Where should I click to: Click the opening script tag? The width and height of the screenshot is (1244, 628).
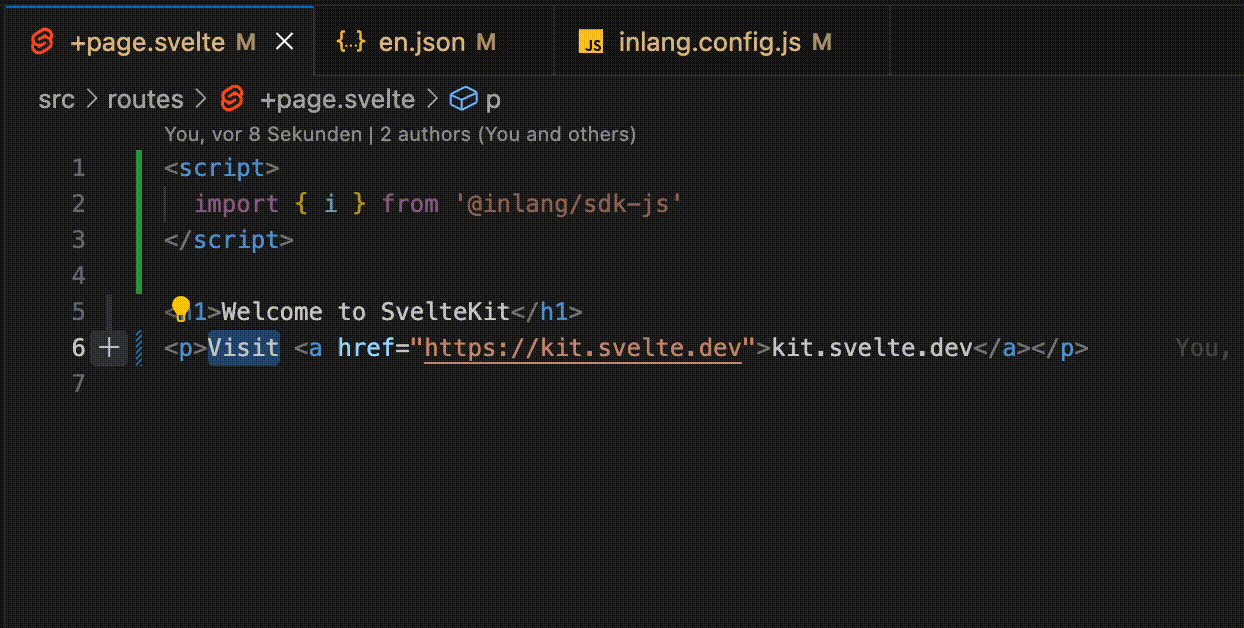(222, 168)
